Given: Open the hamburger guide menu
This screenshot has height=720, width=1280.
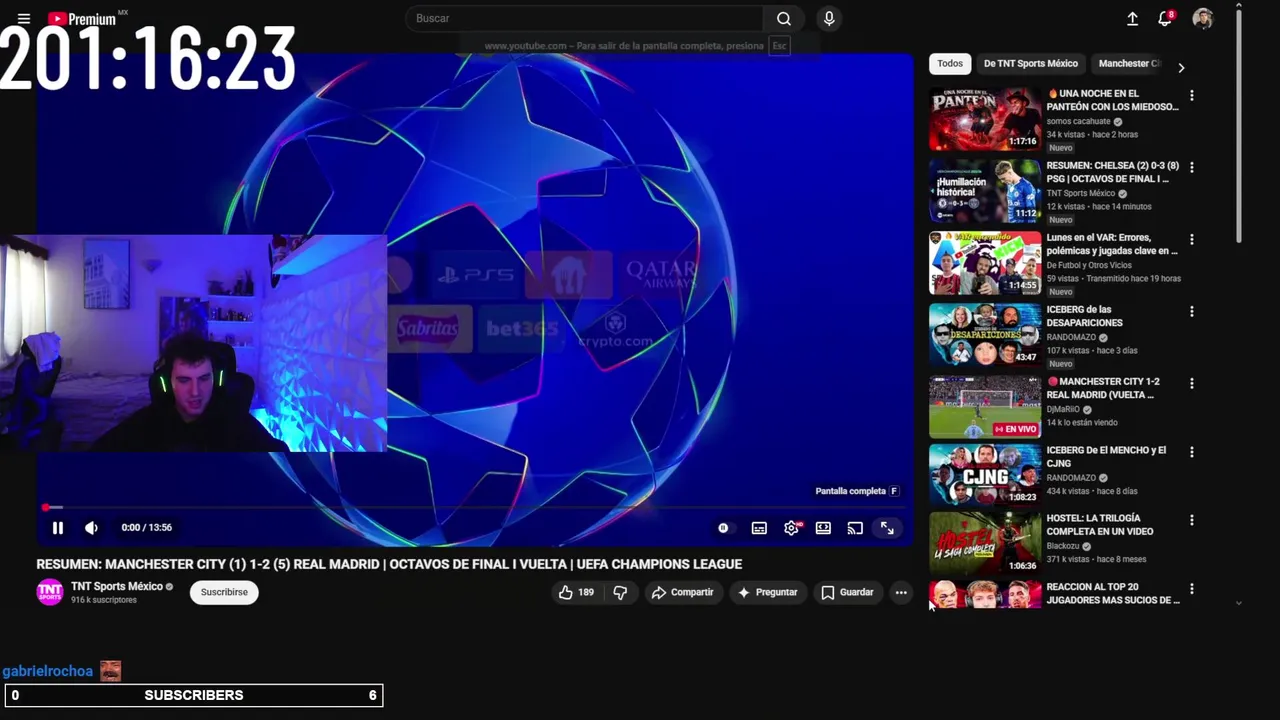Looking at the screenshot, I should (x=24, y=19).
